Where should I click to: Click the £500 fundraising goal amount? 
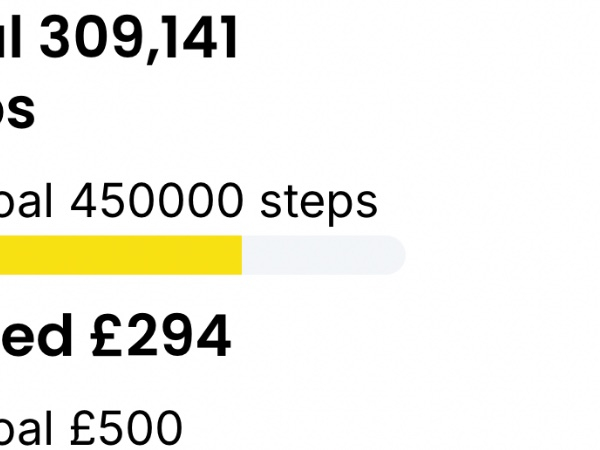126,428
